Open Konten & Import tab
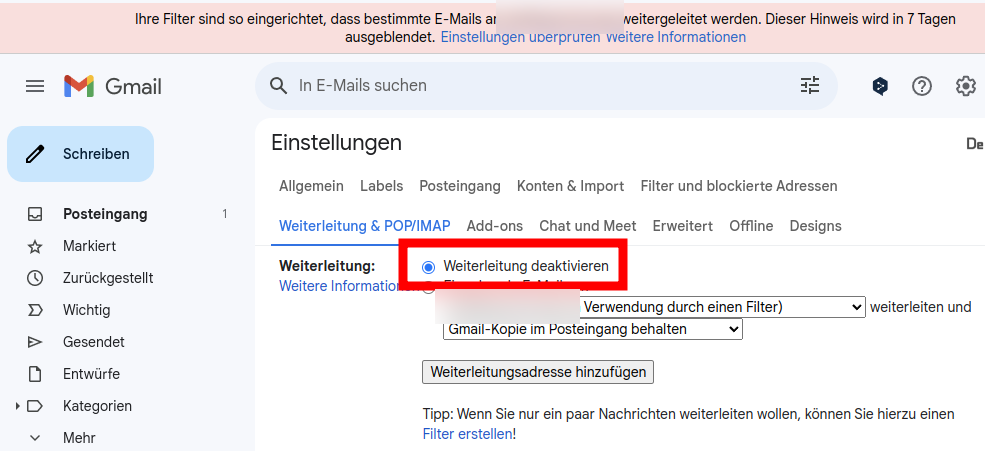 click(x=570, y=187)
